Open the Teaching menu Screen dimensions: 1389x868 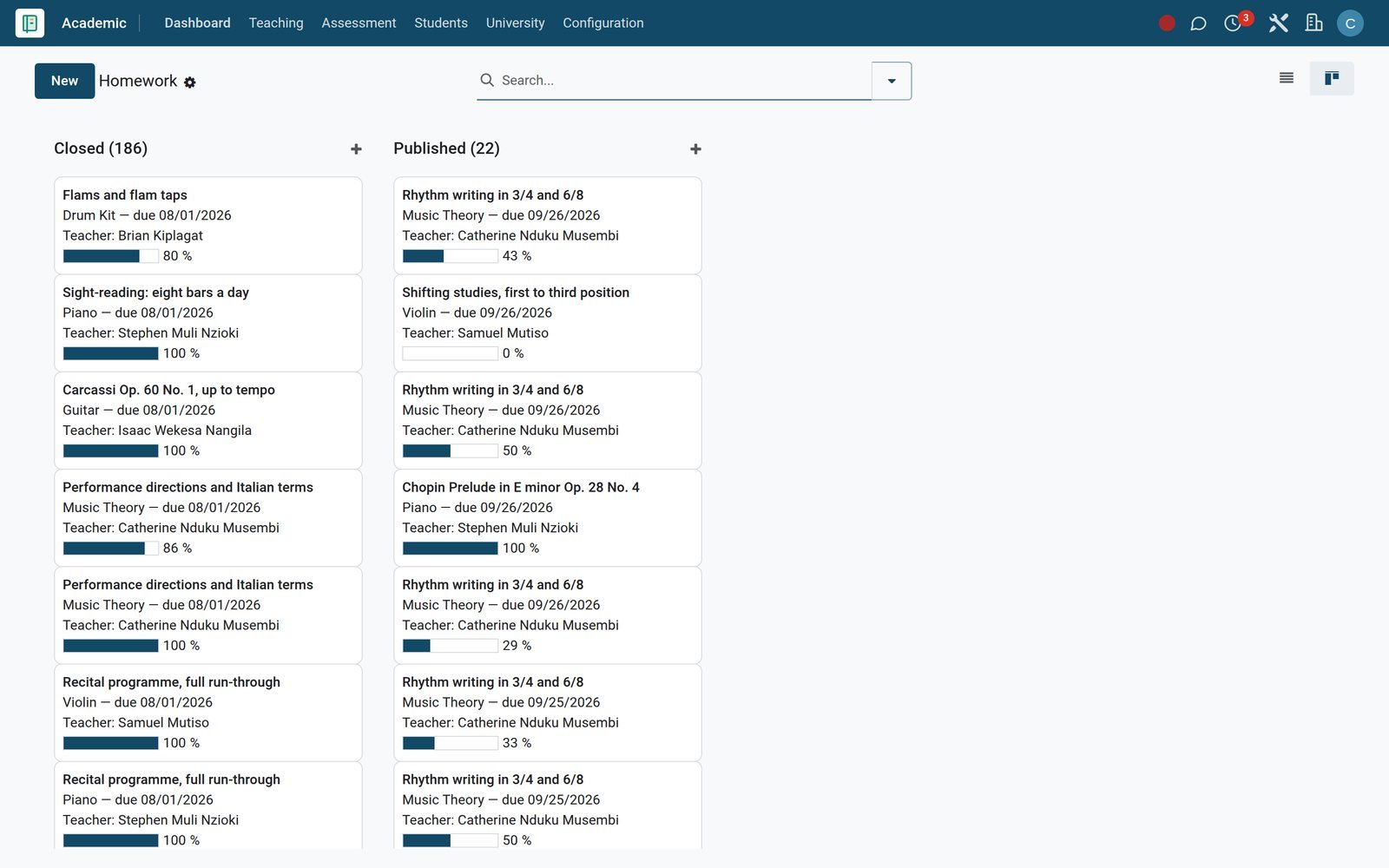276,23
